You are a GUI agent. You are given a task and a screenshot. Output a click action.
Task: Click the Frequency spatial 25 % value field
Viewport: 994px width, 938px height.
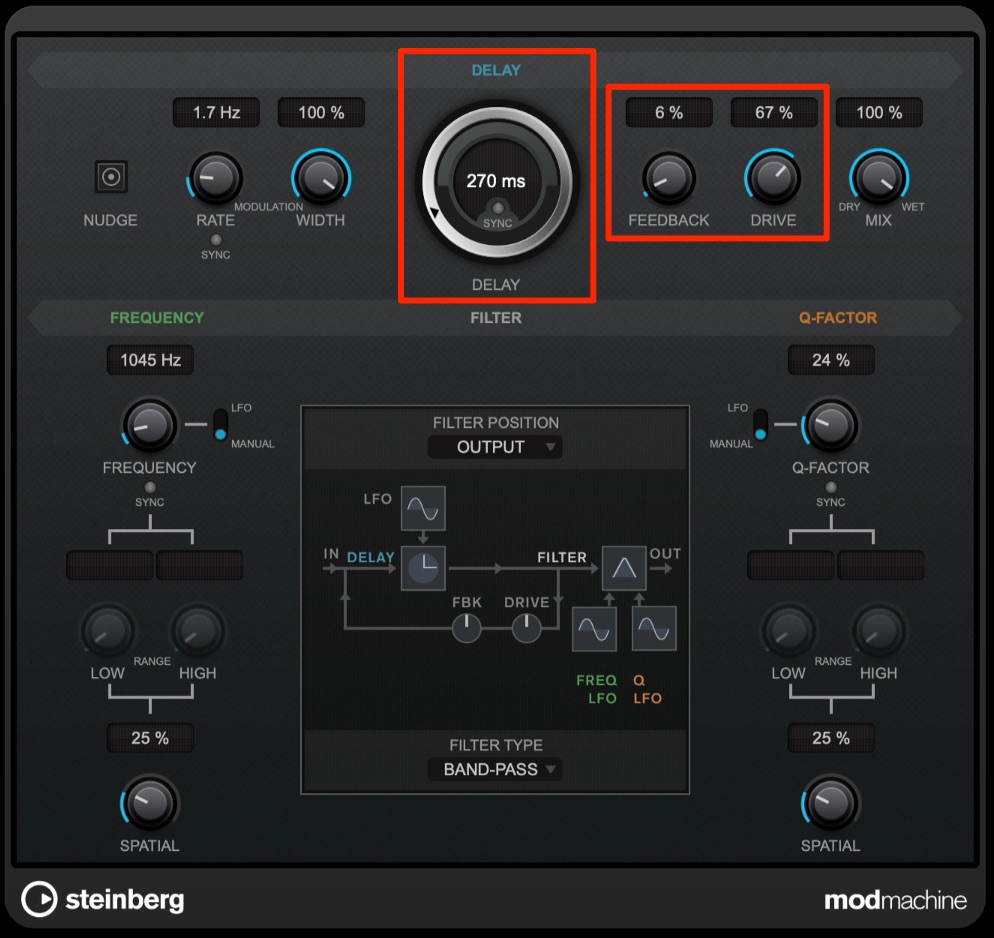[150, 738]
